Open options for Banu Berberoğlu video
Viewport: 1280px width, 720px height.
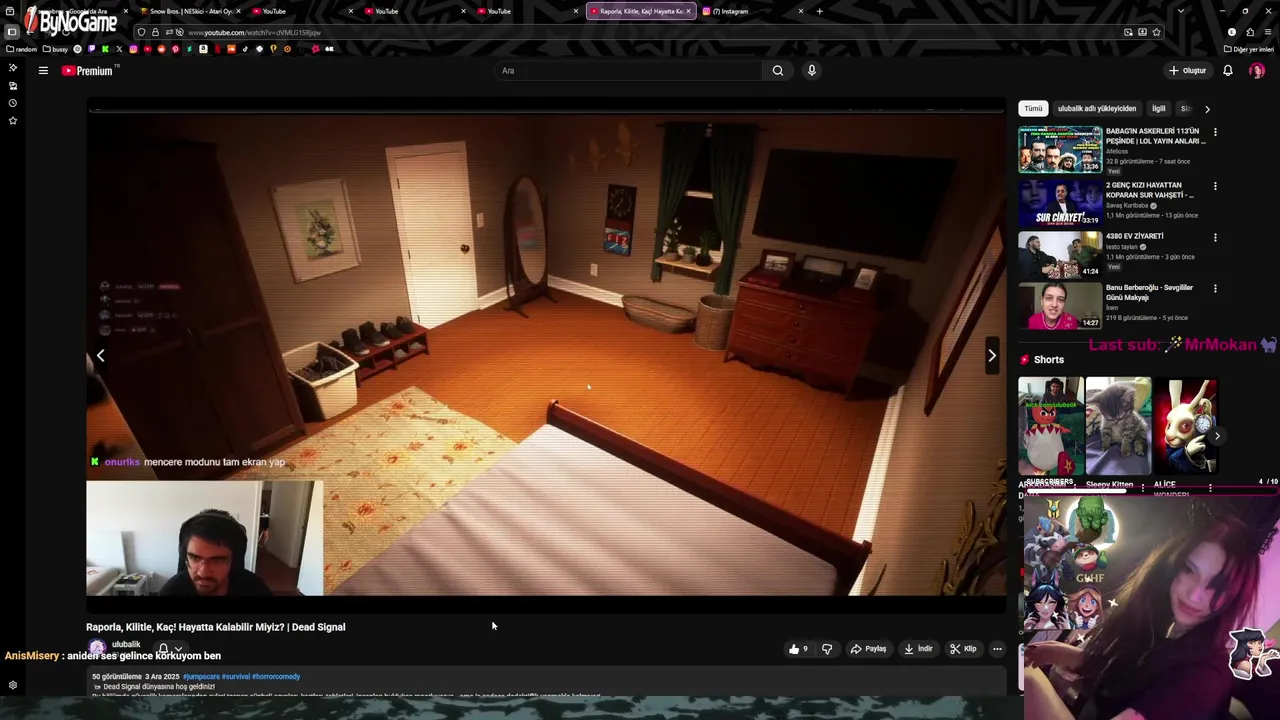click(x=1215, y=289)
